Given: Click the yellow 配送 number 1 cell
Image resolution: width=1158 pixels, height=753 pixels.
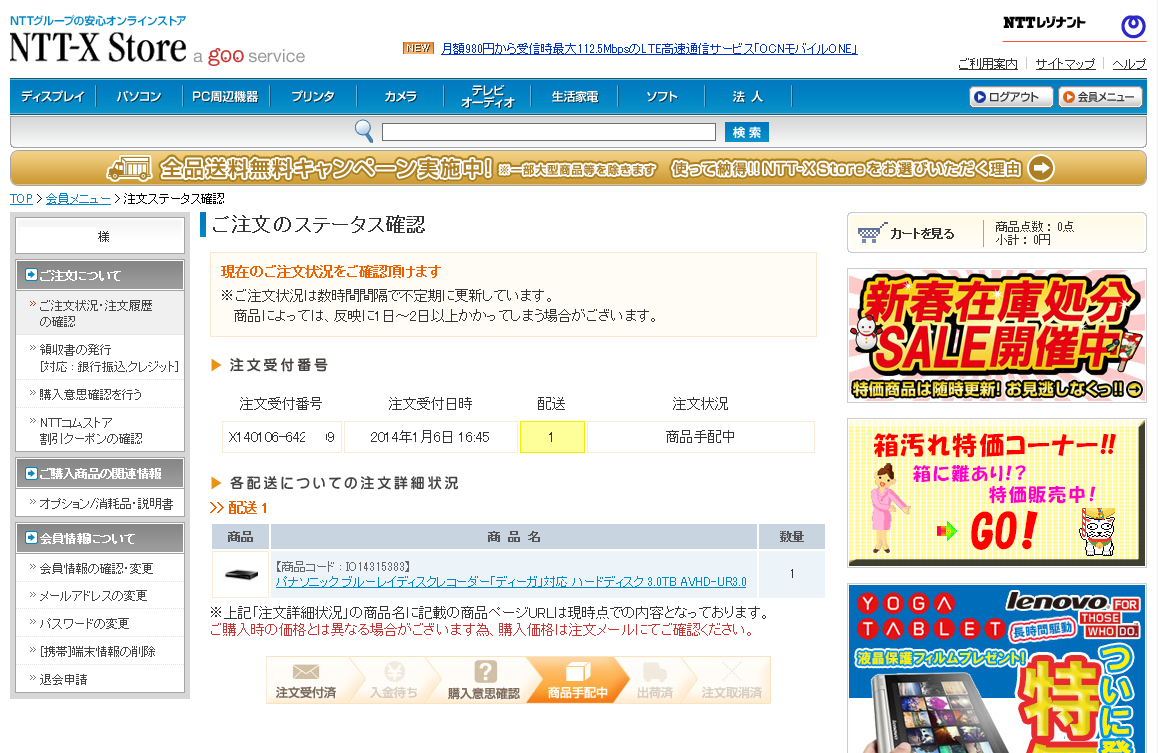Looking at the screenshot, I should coord(552,437).
